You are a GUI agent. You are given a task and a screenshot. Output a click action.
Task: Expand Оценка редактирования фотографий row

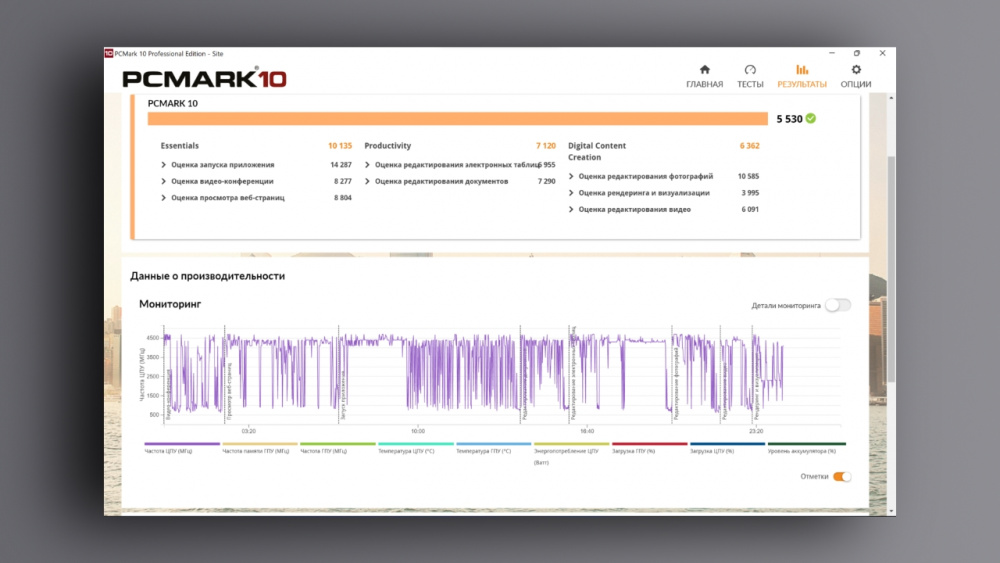tap(571, 176)
